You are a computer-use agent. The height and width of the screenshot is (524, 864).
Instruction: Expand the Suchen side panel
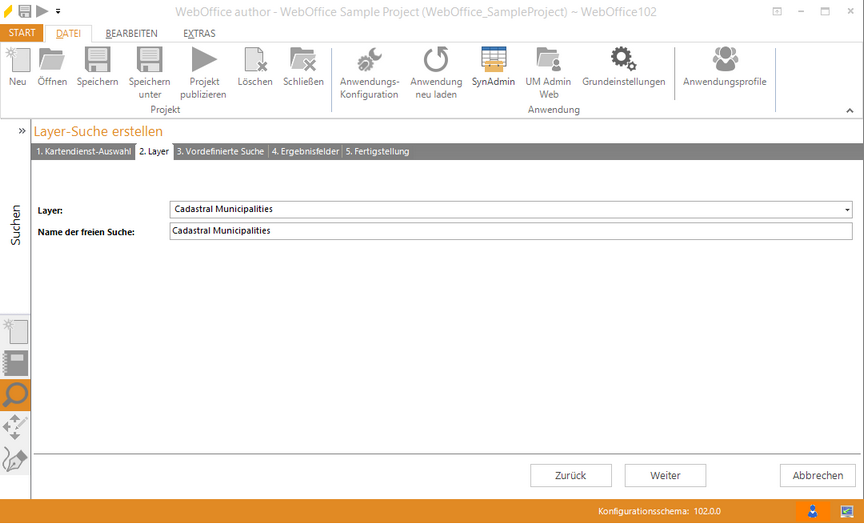[x=21, y=130]
